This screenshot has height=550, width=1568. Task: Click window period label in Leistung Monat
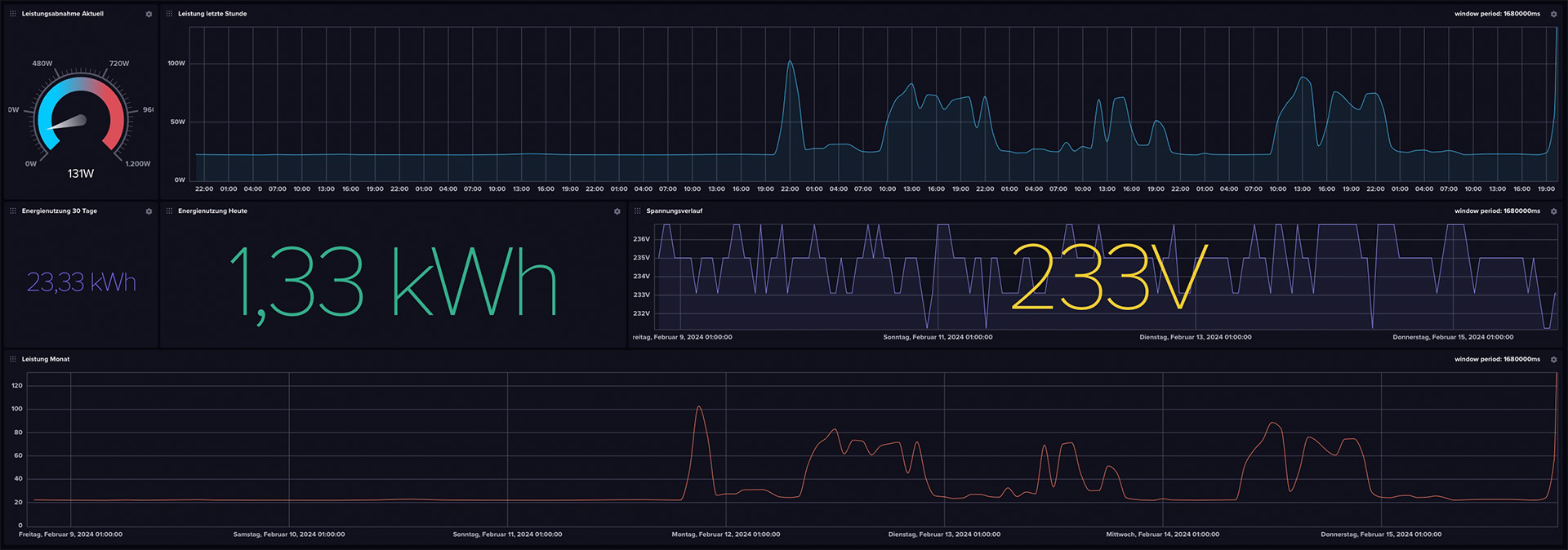[1496, 359]
